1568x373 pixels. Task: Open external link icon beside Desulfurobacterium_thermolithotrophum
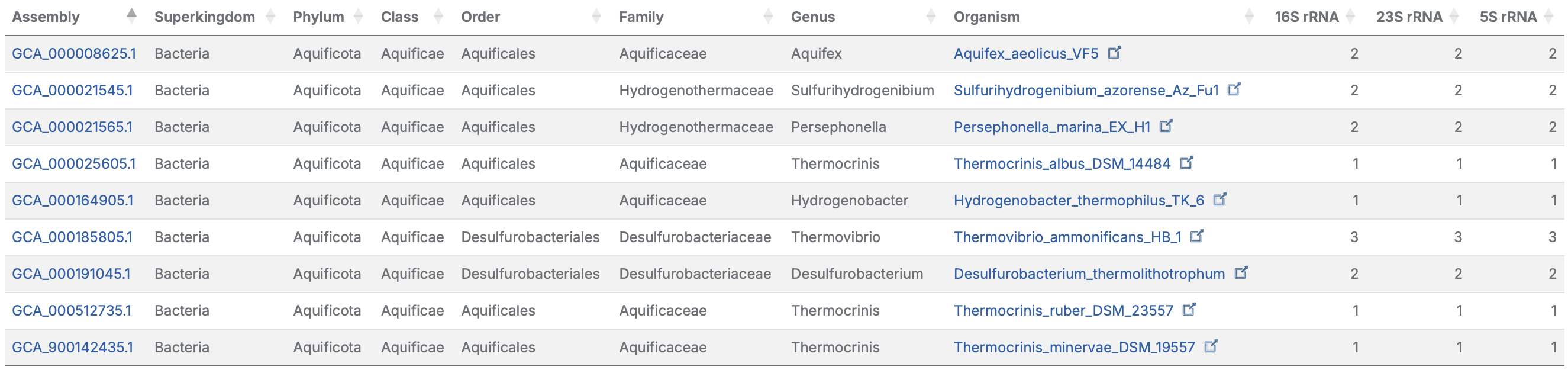[1241, 272]
